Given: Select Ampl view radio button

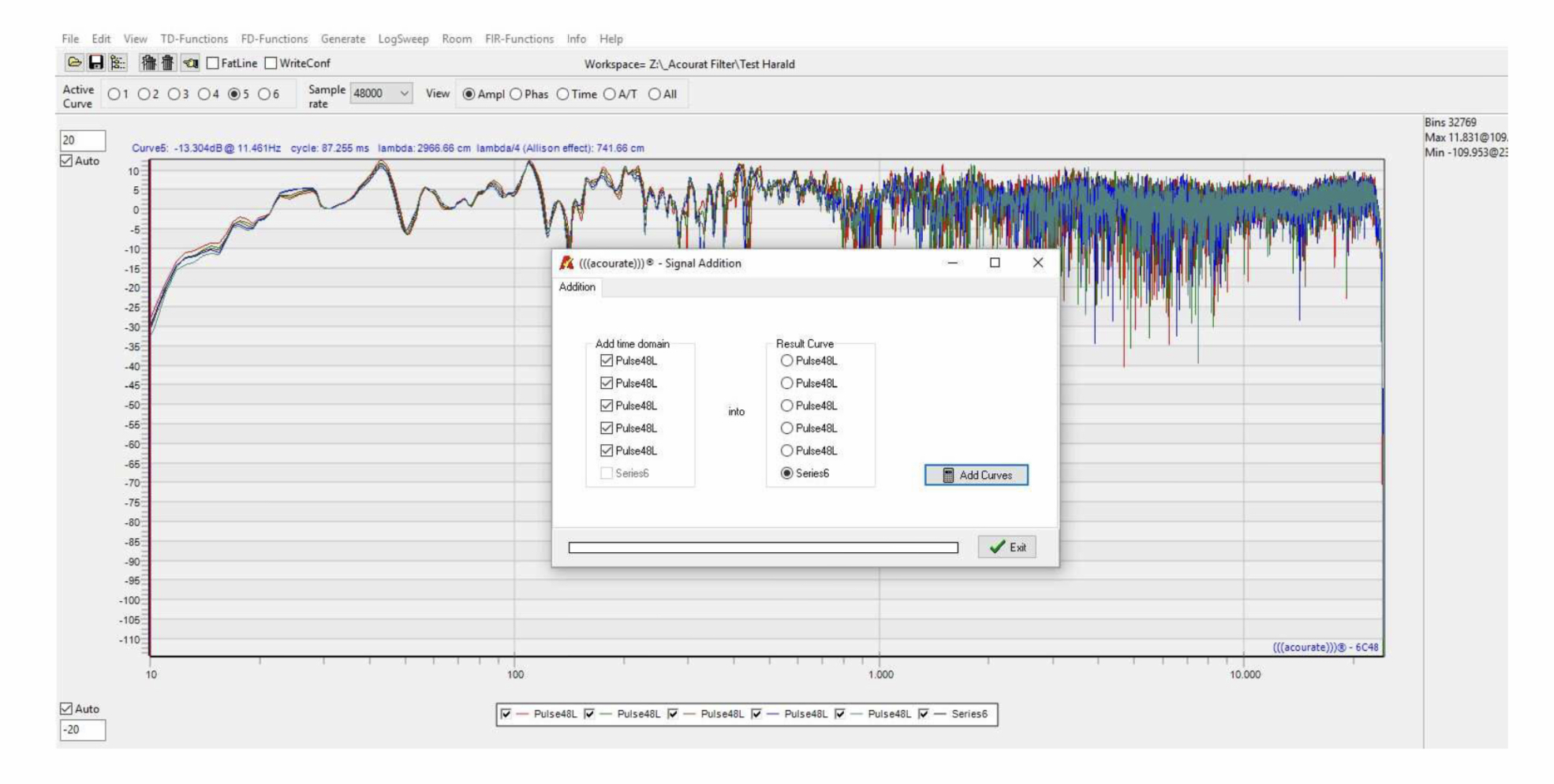Looking at the screenshot, I should tap(469, 94).
